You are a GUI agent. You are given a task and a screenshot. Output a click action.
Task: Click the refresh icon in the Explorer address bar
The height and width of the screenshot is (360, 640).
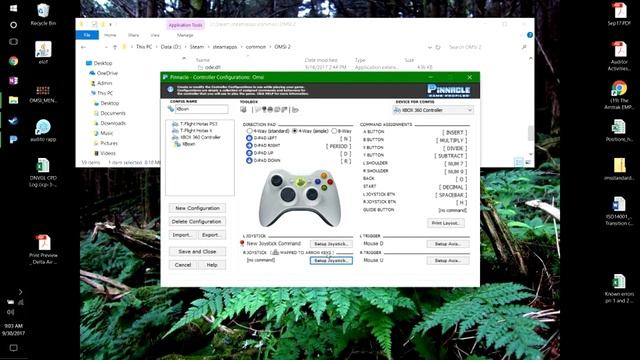438,47
